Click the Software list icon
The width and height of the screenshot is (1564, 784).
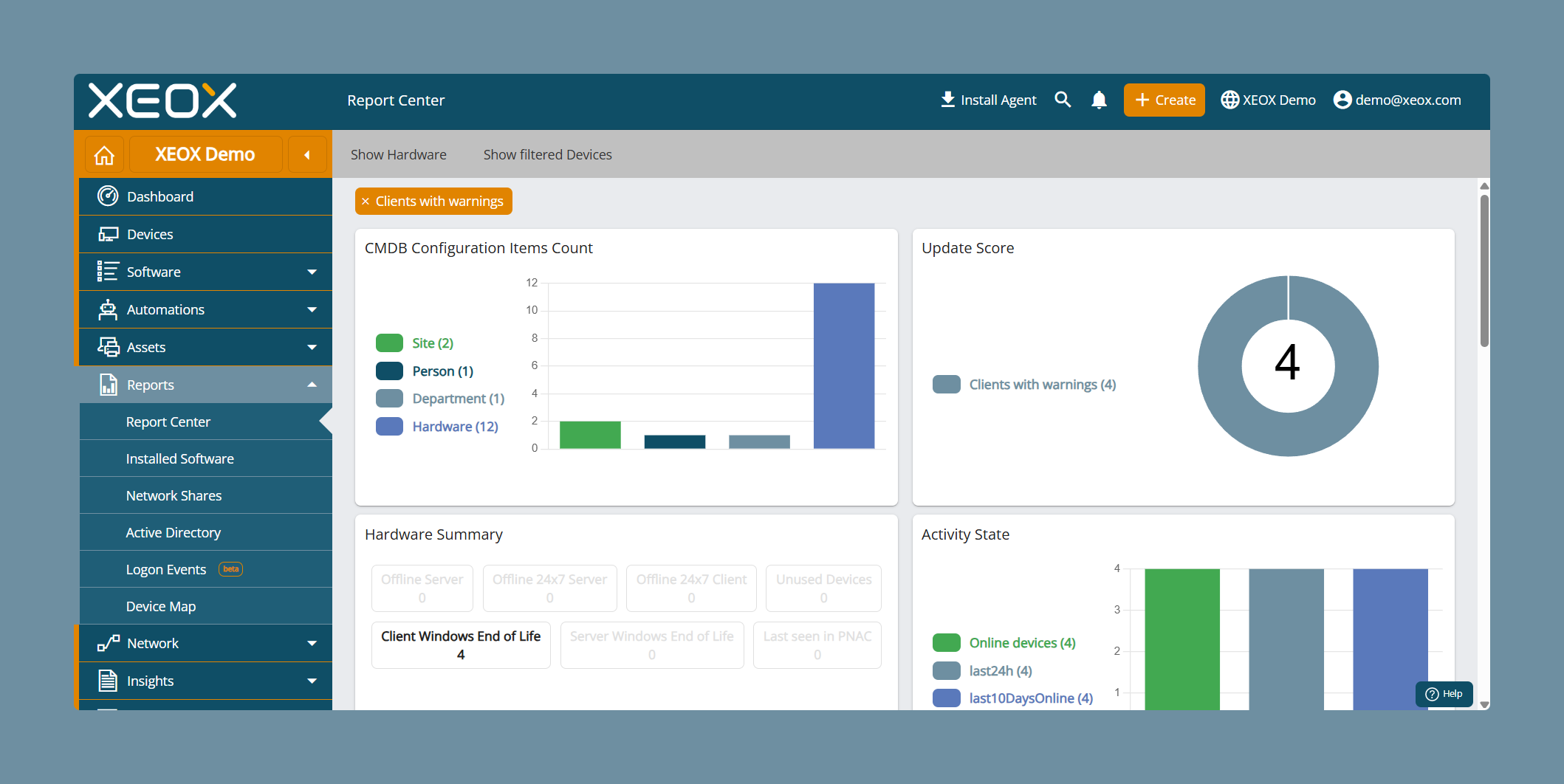pyautogui.click(x=108, y=271)
